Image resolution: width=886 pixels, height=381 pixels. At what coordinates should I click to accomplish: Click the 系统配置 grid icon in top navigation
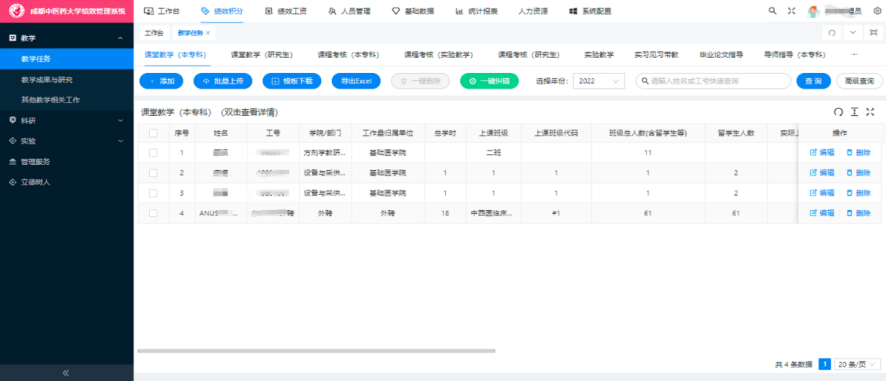click(x=573, y=11)
